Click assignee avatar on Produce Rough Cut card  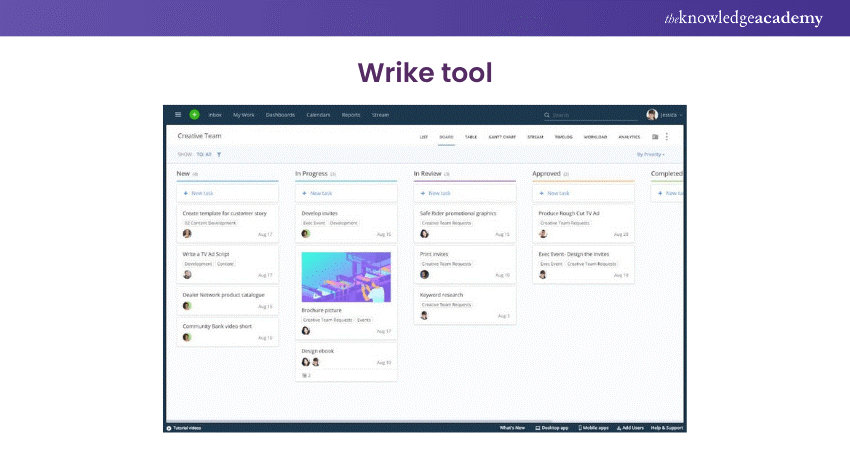coord(543,234)
